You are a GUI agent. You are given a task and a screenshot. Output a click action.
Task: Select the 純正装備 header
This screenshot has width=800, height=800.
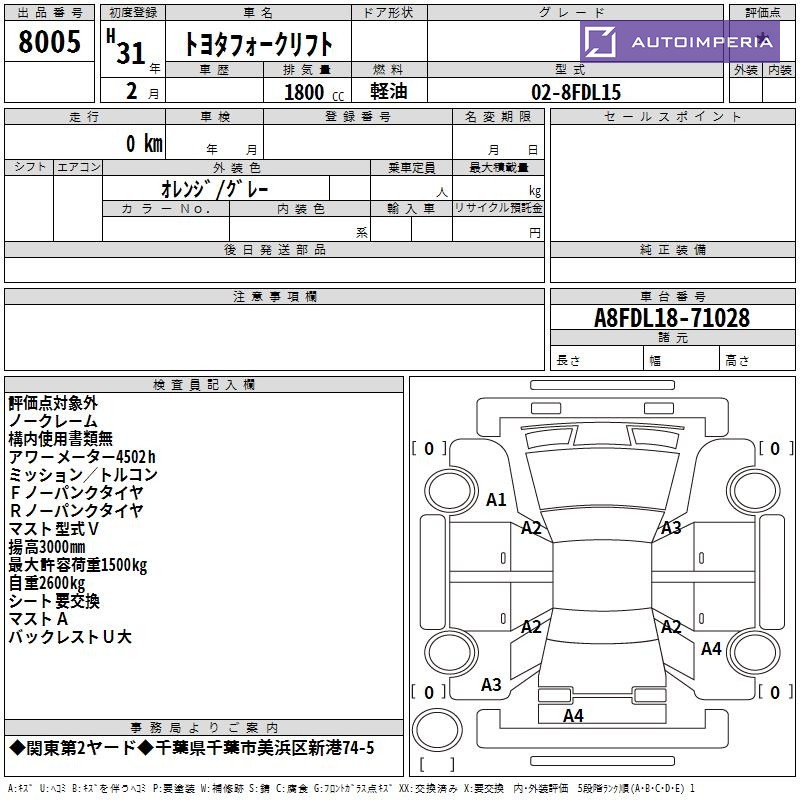(672, 250)
